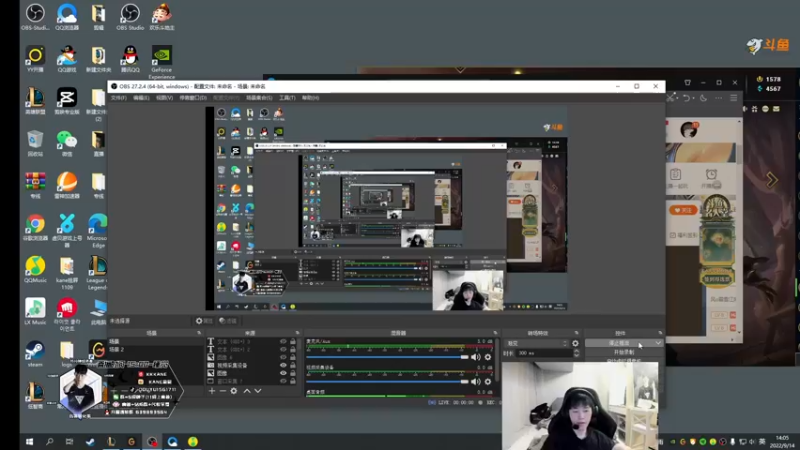Toggle lock on 视频采集设备 source
This screenshot has width=800, height=450.
pyautogui.click(x=293, y=365)
